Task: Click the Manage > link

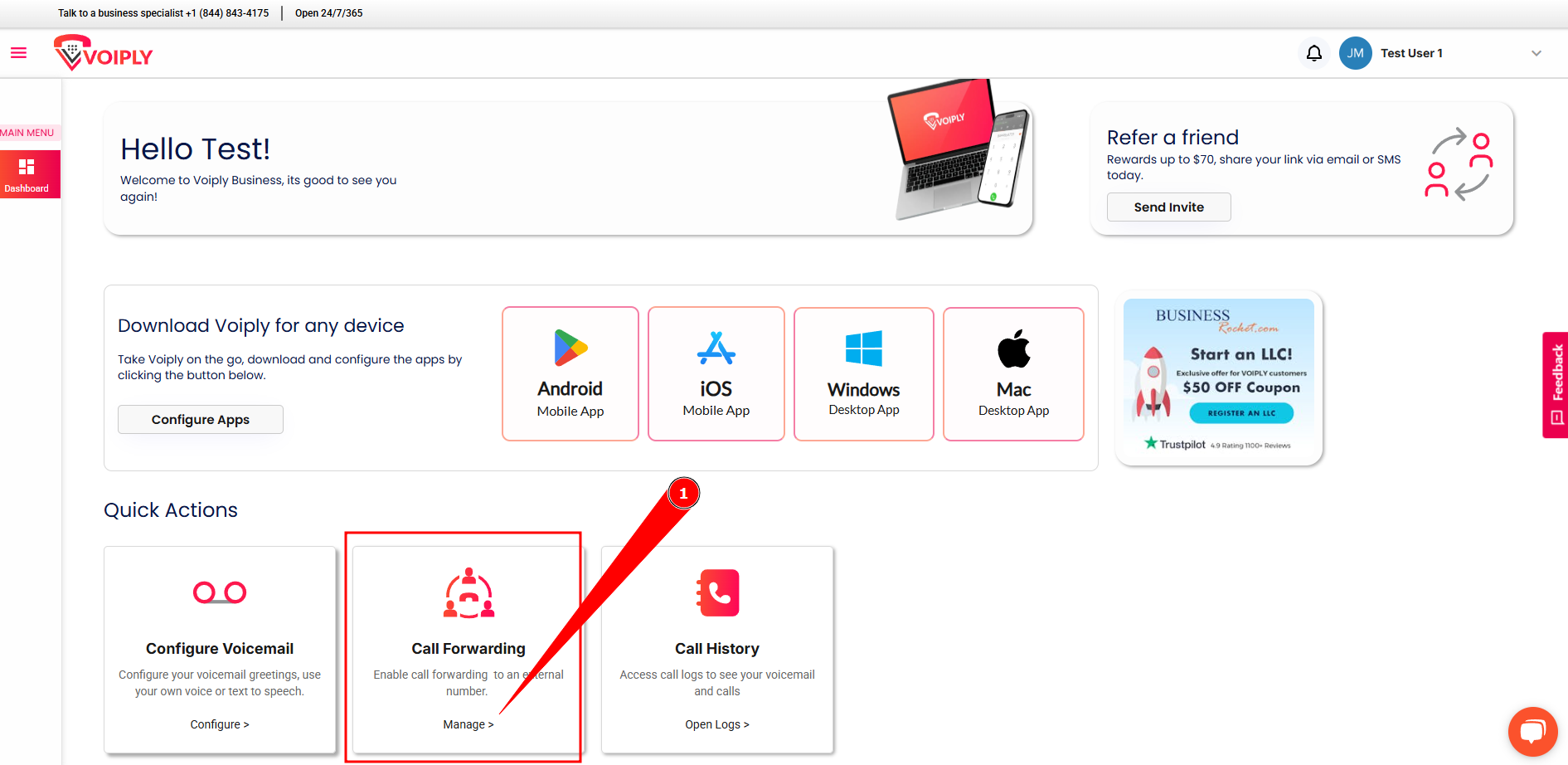Action: [468, 724]
